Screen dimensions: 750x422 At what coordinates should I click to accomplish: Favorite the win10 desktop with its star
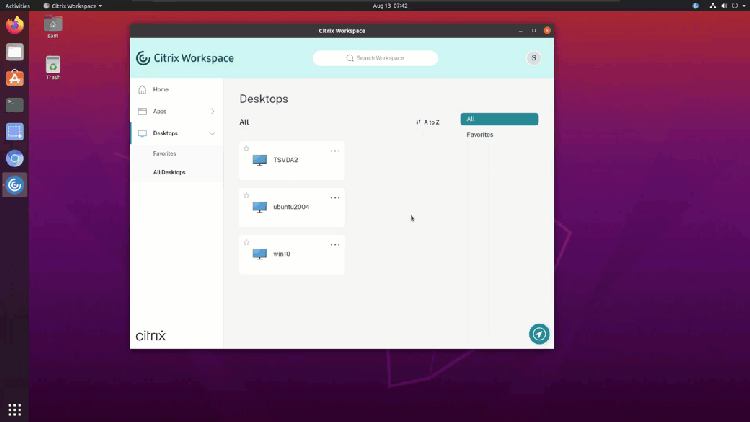pyautogui.click(x=246, y=243)
